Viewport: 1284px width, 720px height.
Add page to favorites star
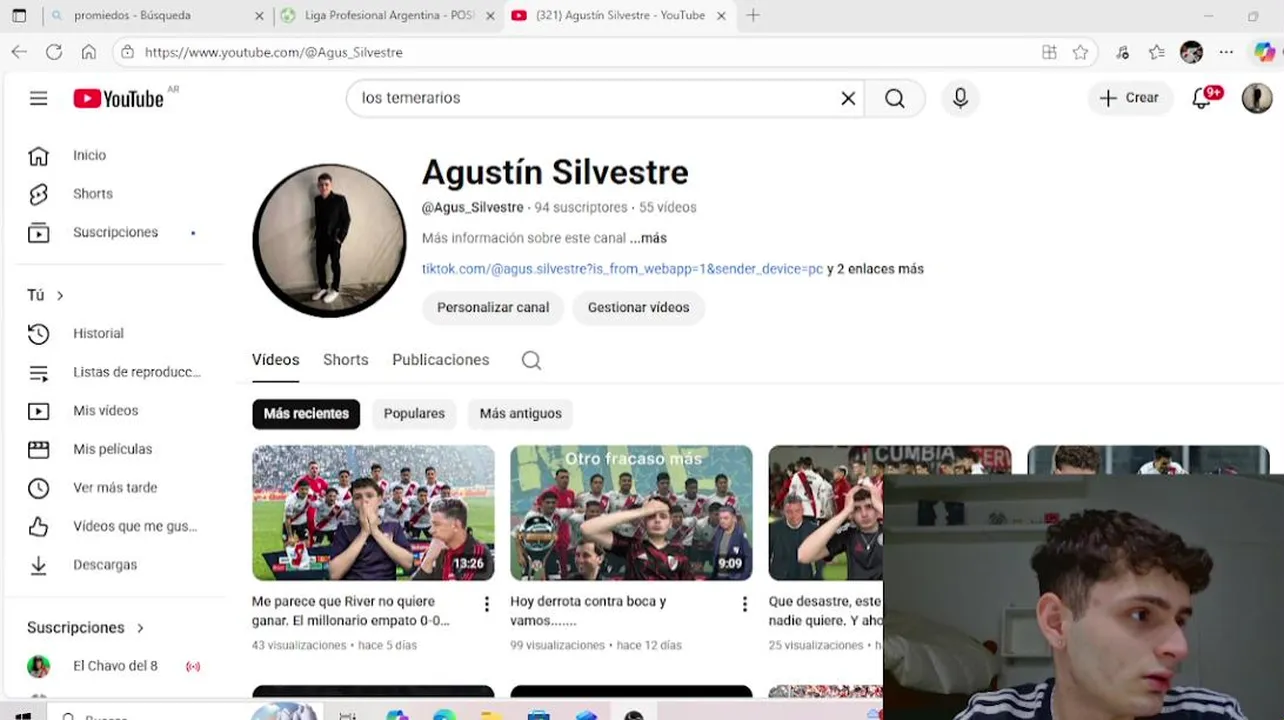(1080, 52)
